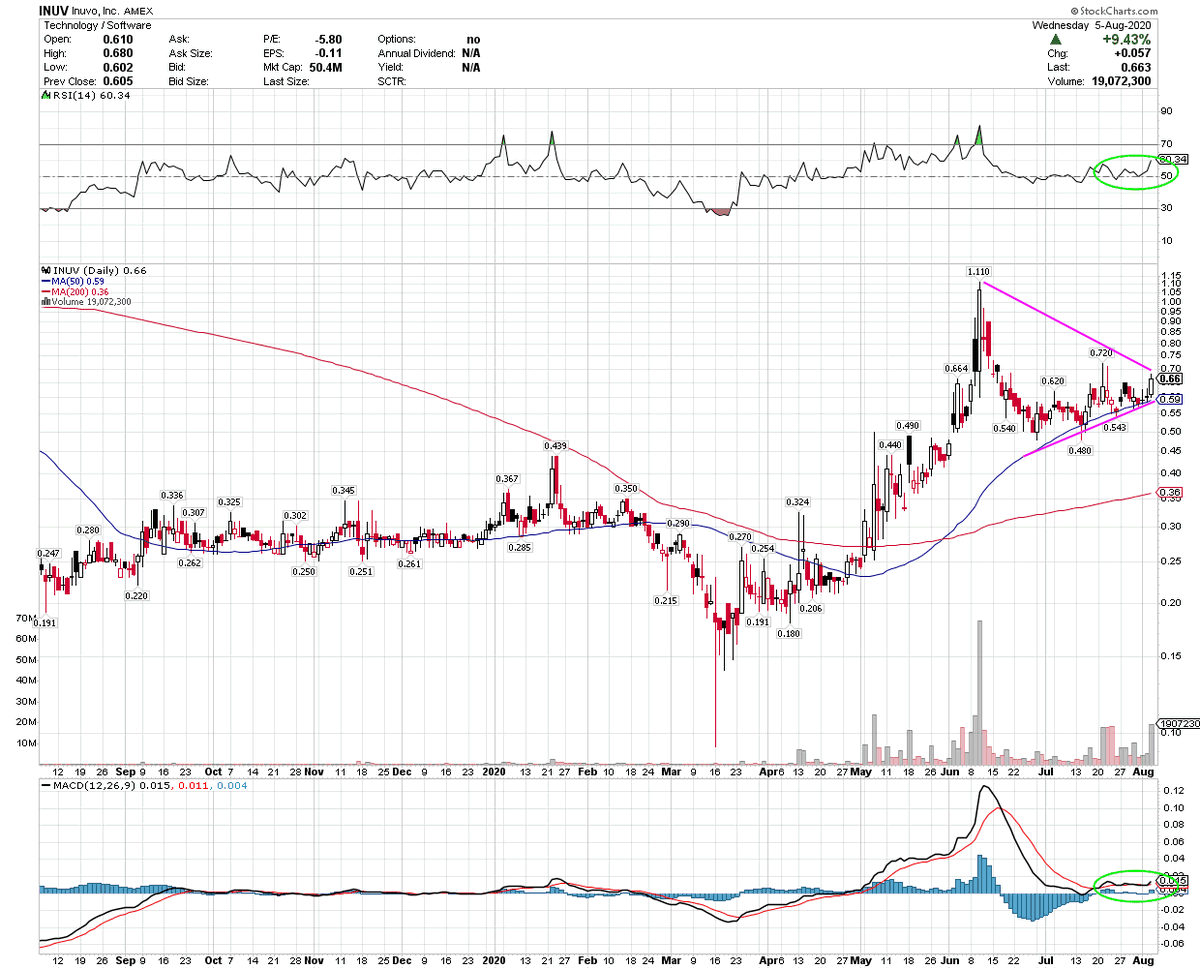The image size is (1200, 969).
Task: Click the MA(50) blue line legend marker
Action: click(46, 281)
